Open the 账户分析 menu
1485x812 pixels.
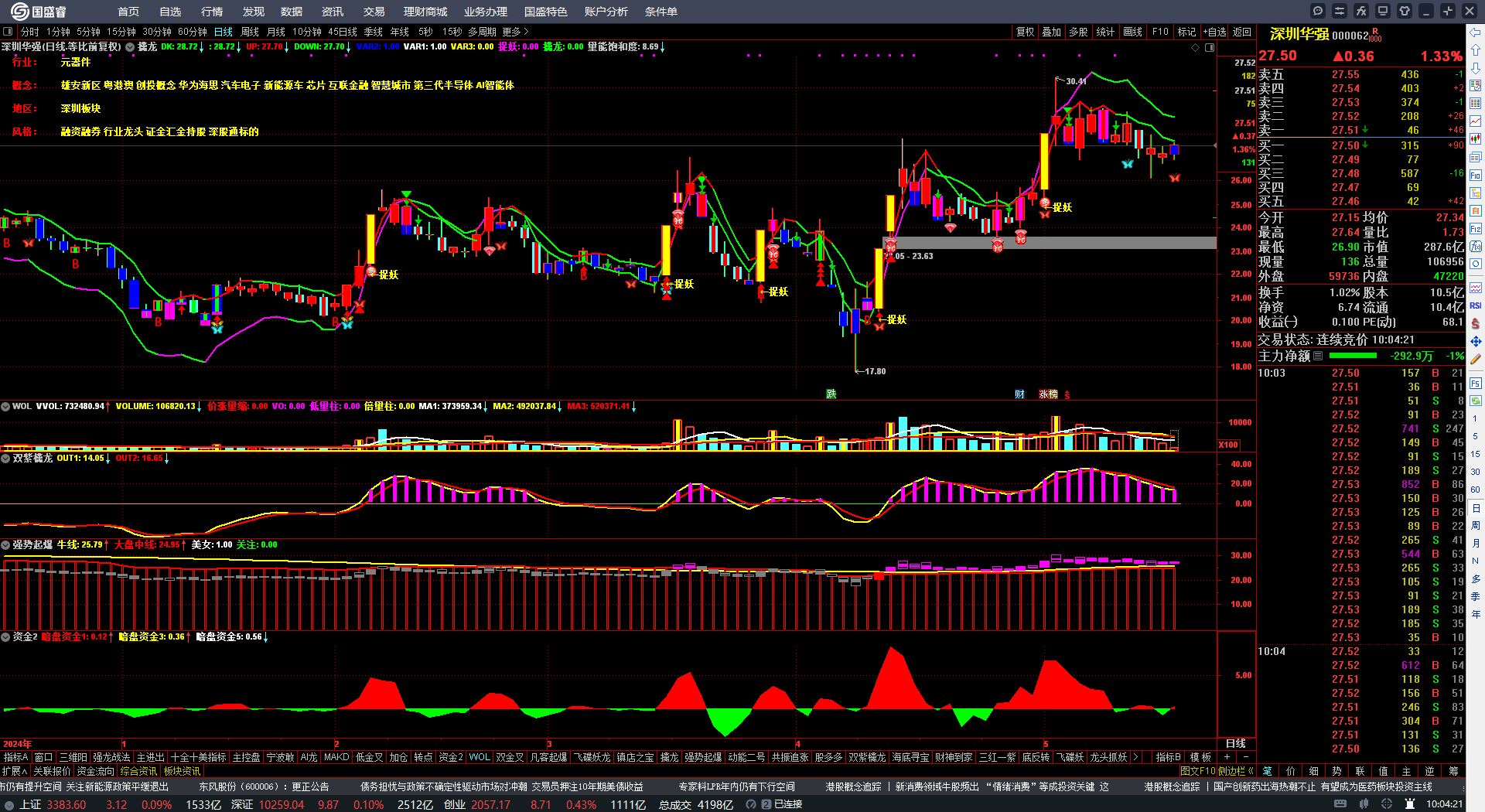(x=606, y=12)
